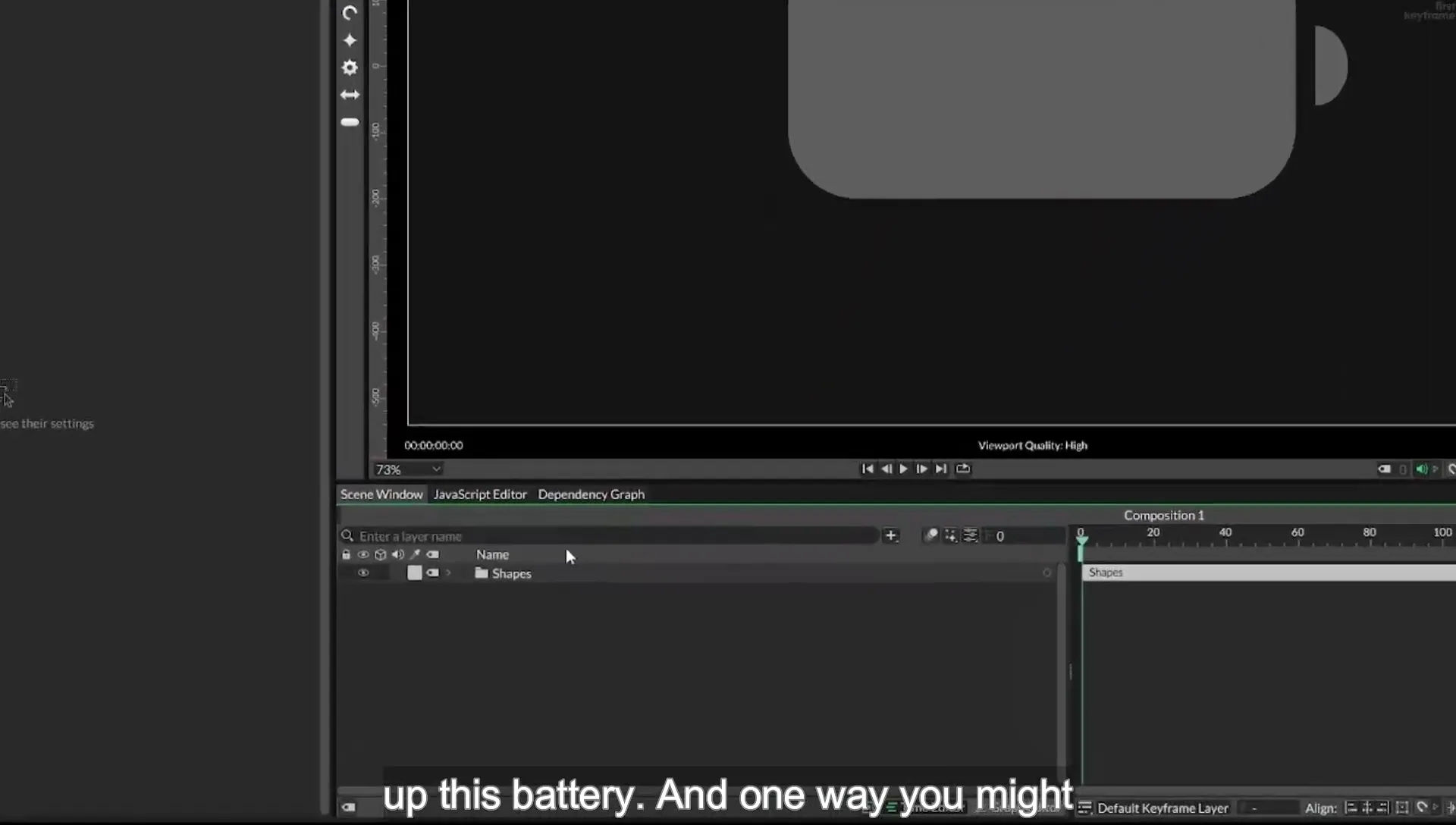
Task: Open the gear tool in the viewport toolbar
Action: [x=350, y=67]
